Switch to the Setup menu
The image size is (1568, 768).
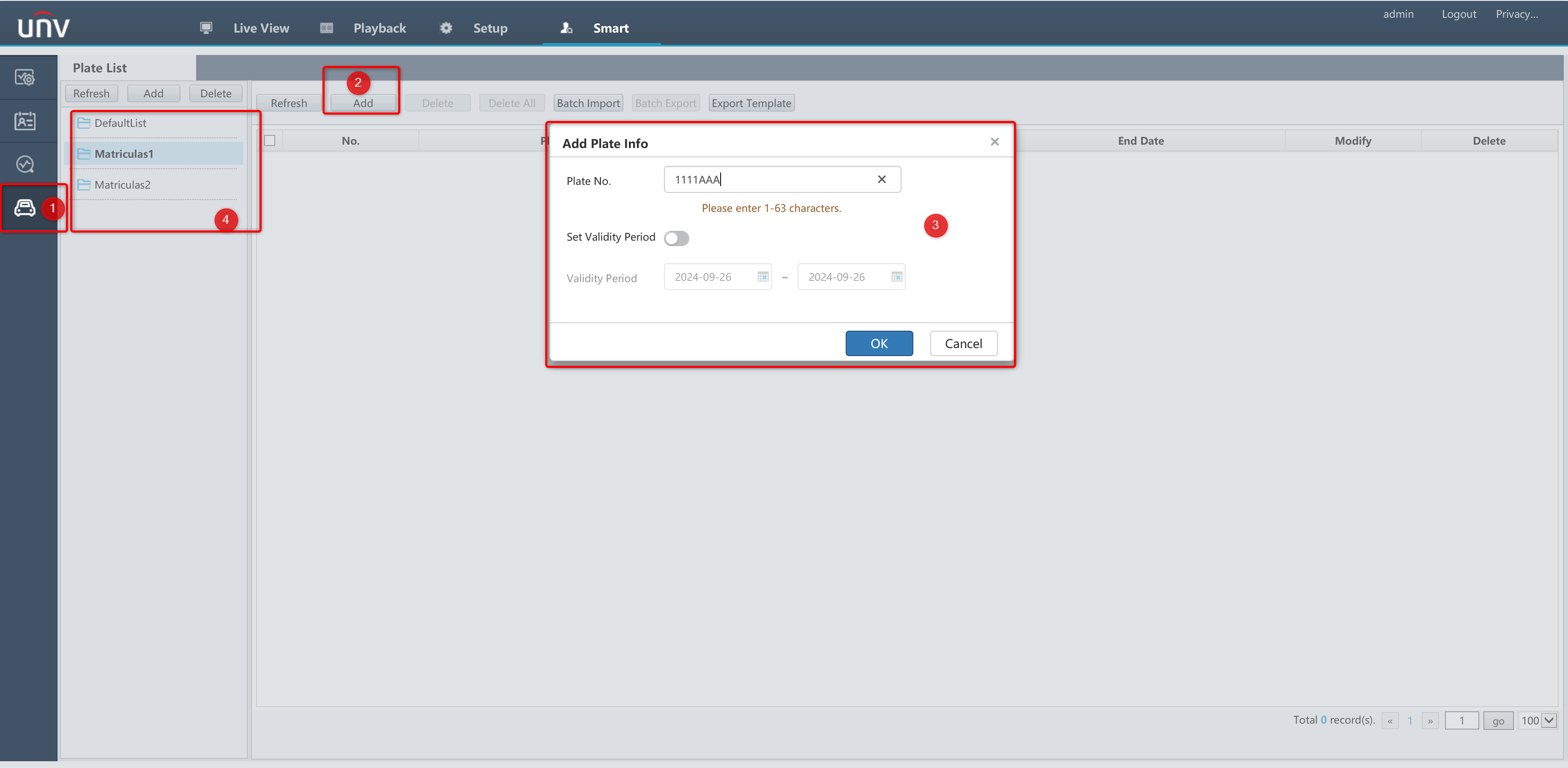tap(490, 27)
